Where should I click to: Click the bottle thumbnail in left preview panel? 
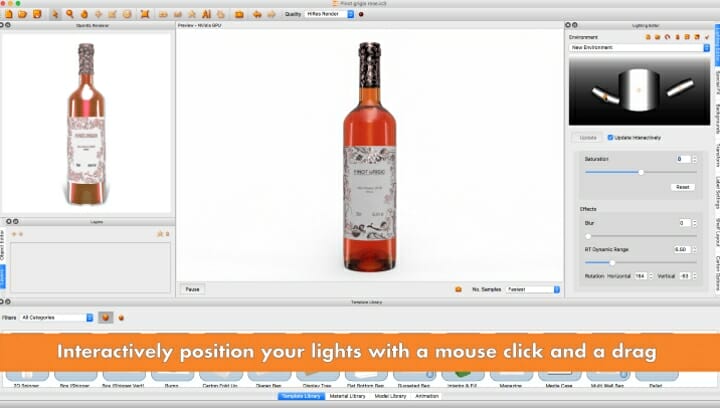pyautogui.click(x=86, y=123)
